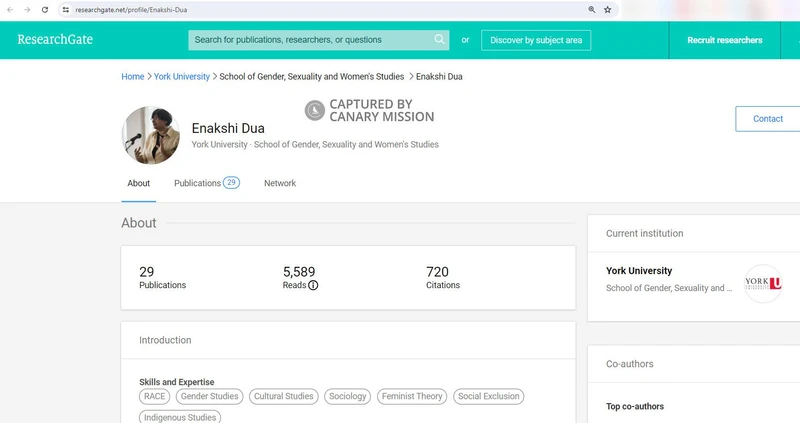Select the Feminist Theory skill tag
800x423 pixels.
412,396
